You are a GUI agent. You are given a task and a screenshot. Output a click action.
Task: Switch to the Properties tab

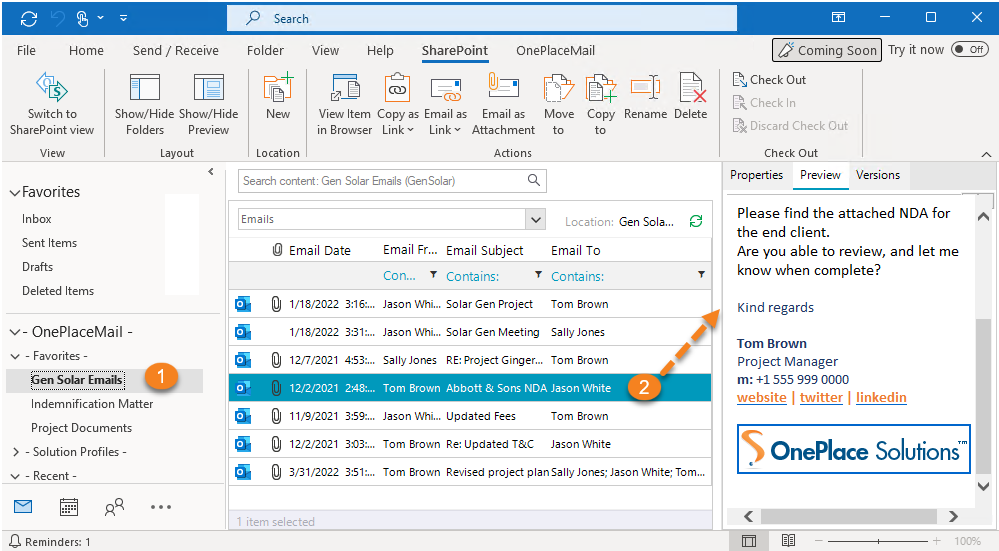click(756, 175)
